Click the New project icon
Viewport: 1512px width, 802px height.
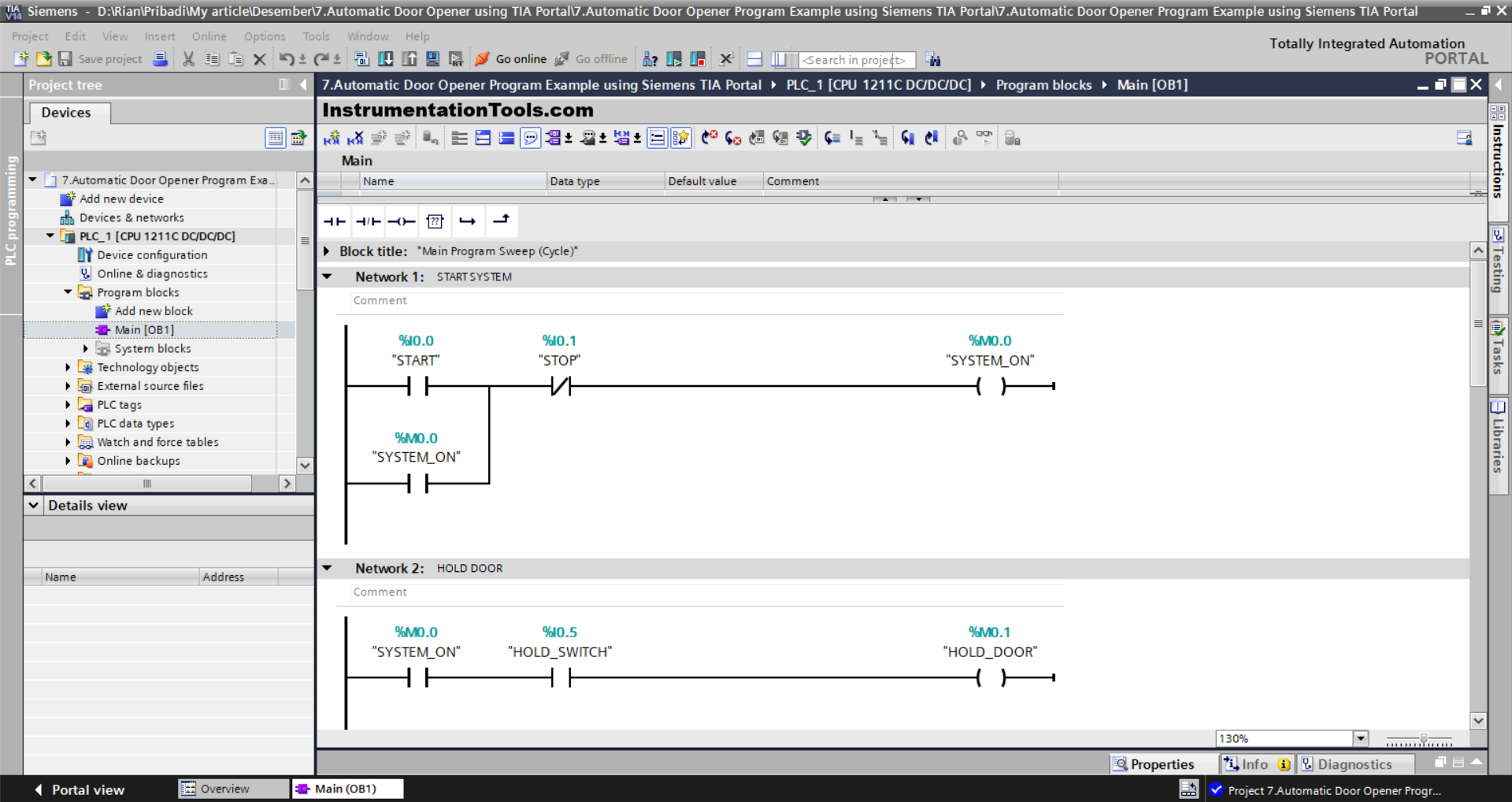click(x=21, y=59)
